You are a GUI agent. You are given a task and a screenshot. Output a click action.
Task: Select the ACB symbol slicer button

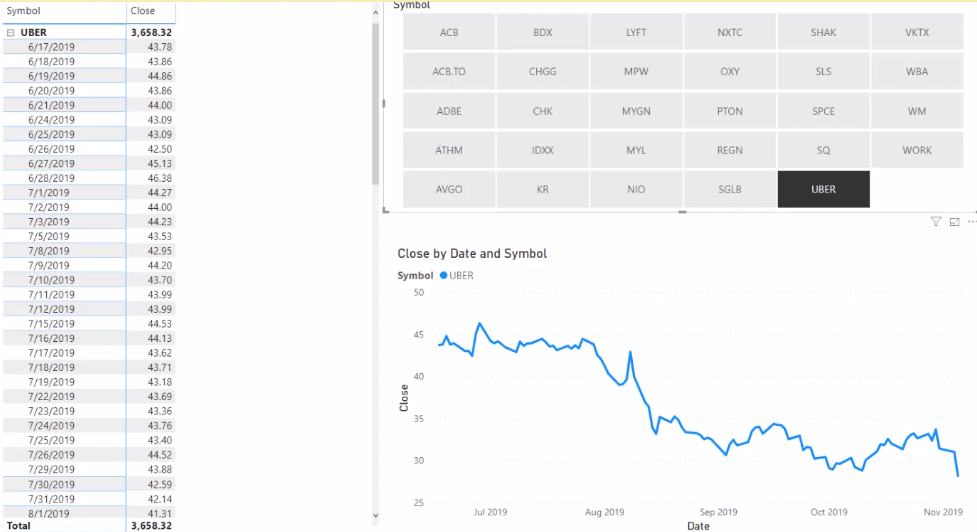(x=449, y=32)
